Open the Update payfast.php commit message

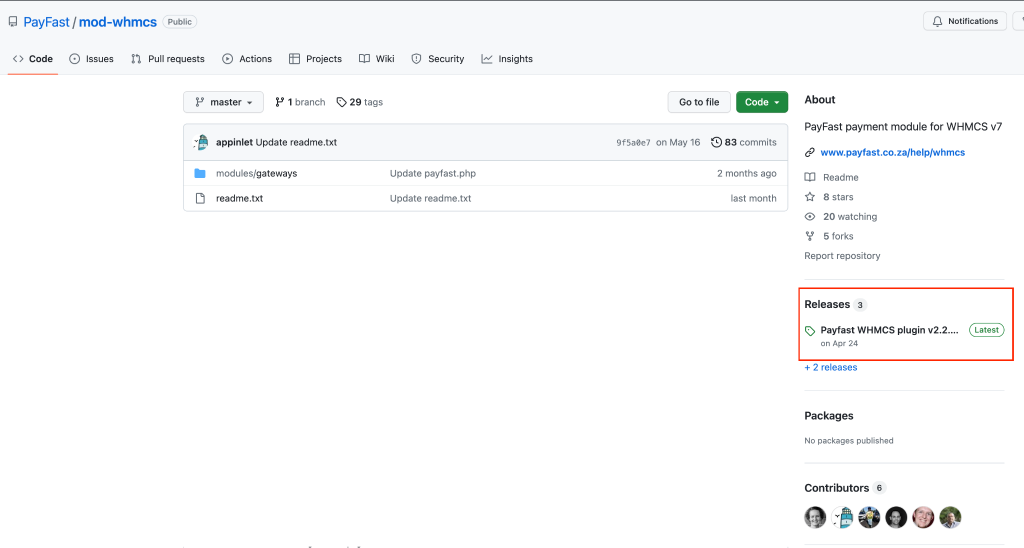click(433, 174)
